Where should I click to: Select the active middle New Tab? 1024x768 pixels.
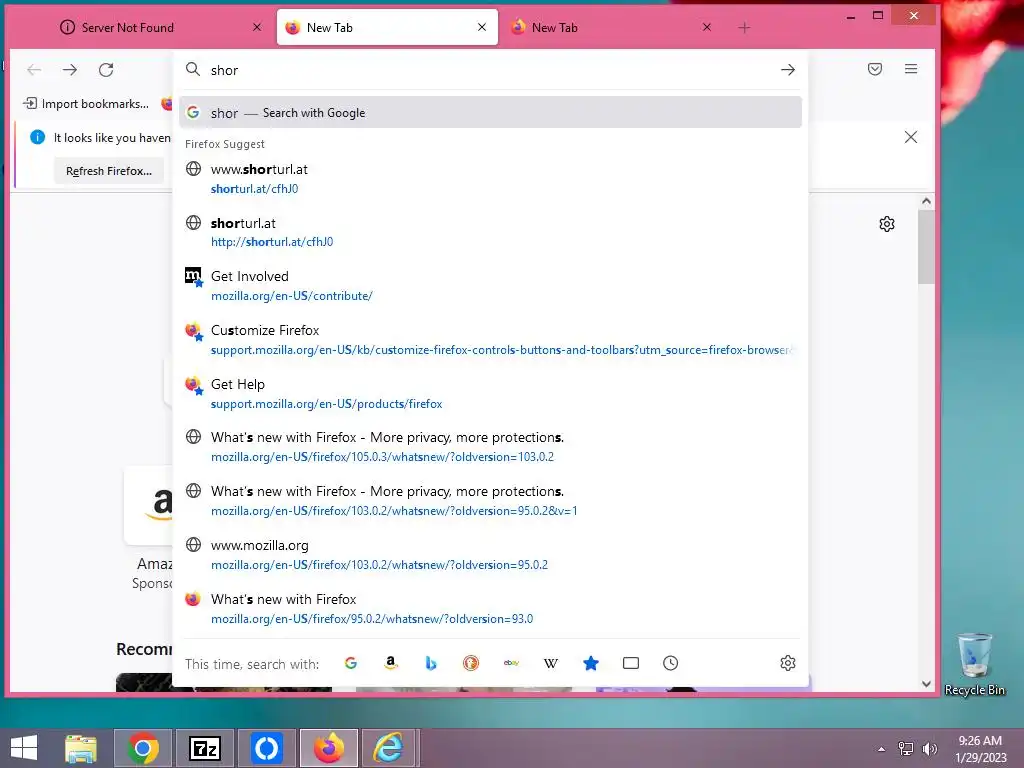pos(387,27)
